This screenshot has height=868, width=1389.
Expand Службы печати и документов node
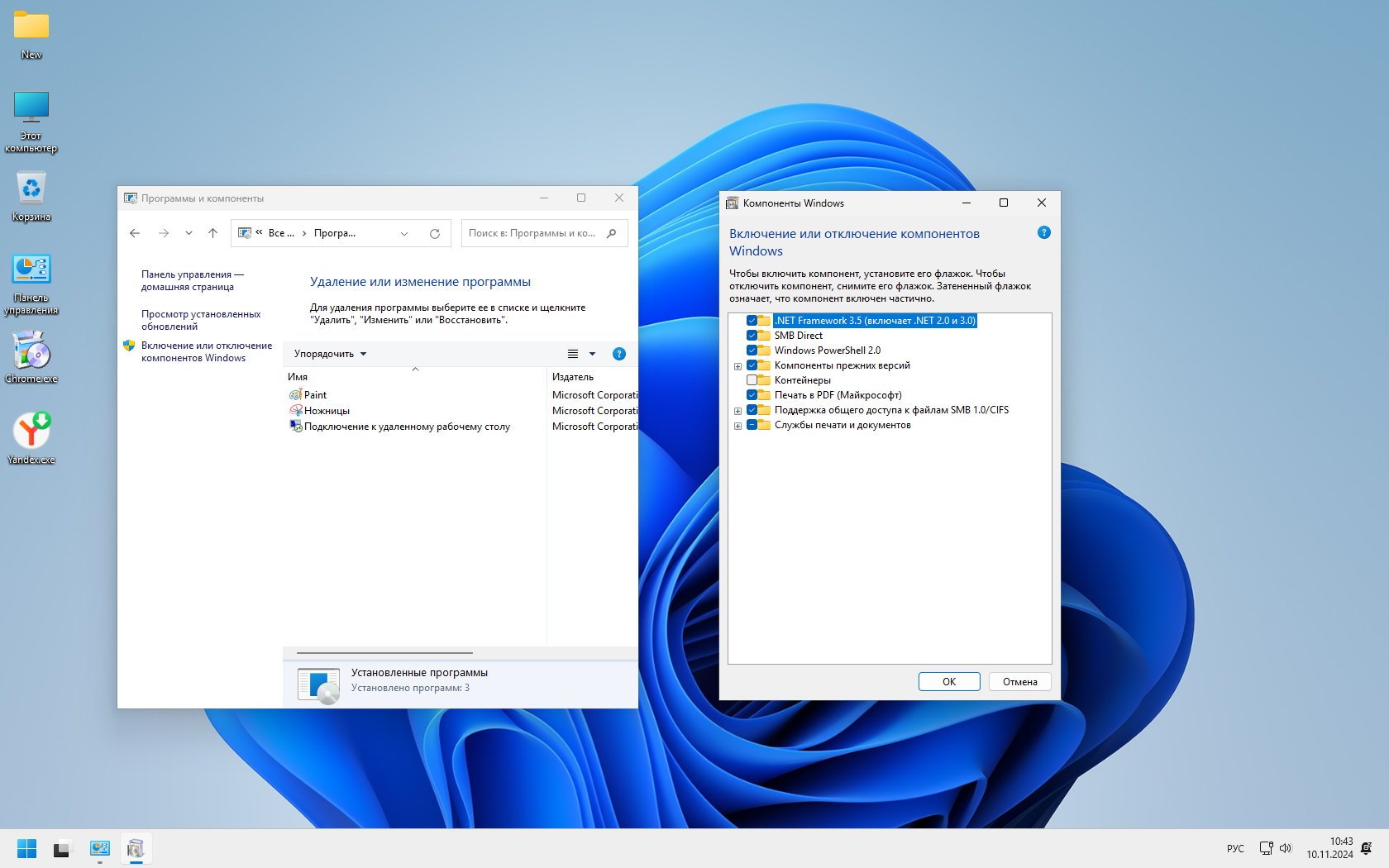[x=737, y=426]
